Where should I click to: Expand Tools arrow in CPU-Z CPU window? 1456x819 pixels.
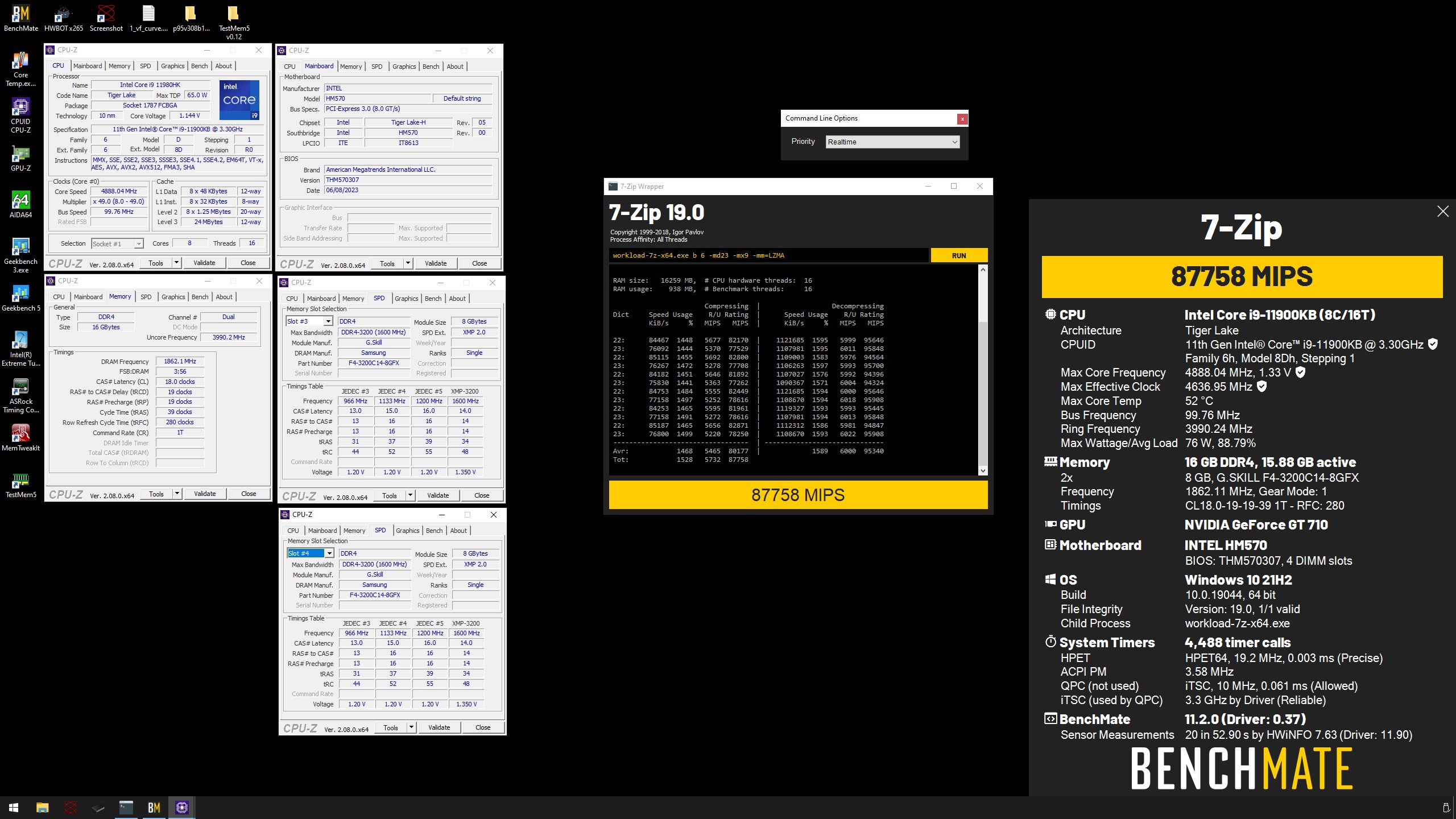point(177,263)
